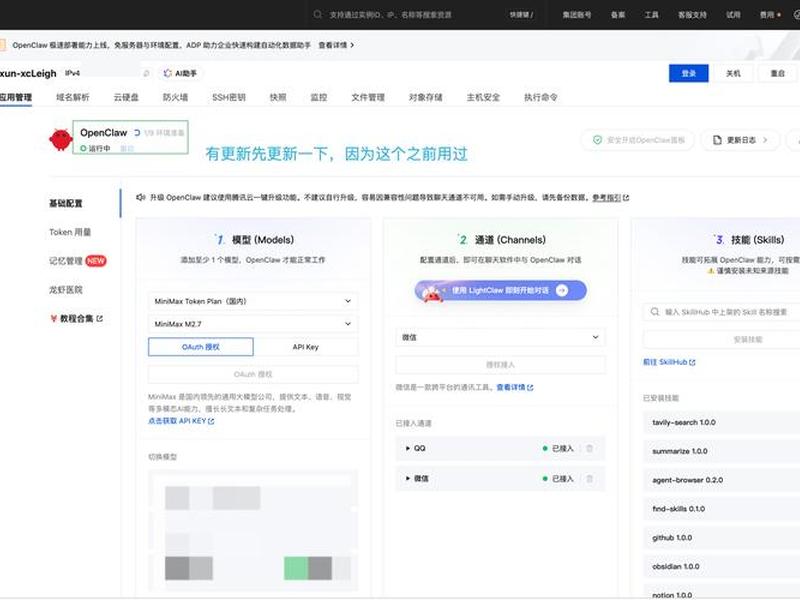800x600 pixels.
Task: Open the MiniMax Token Plan provider dropdown
Action: pyautogui.click(x=253, y=301)
